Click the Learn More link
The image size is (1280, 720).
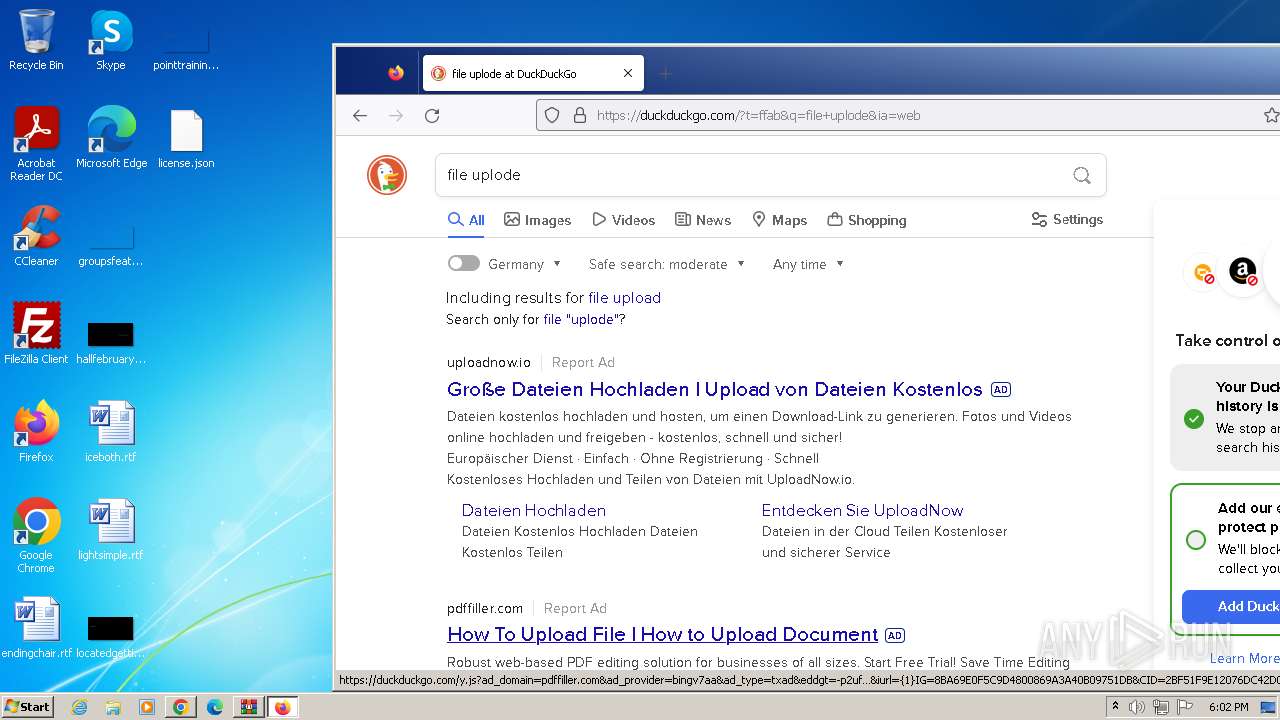pos(1244,658)
